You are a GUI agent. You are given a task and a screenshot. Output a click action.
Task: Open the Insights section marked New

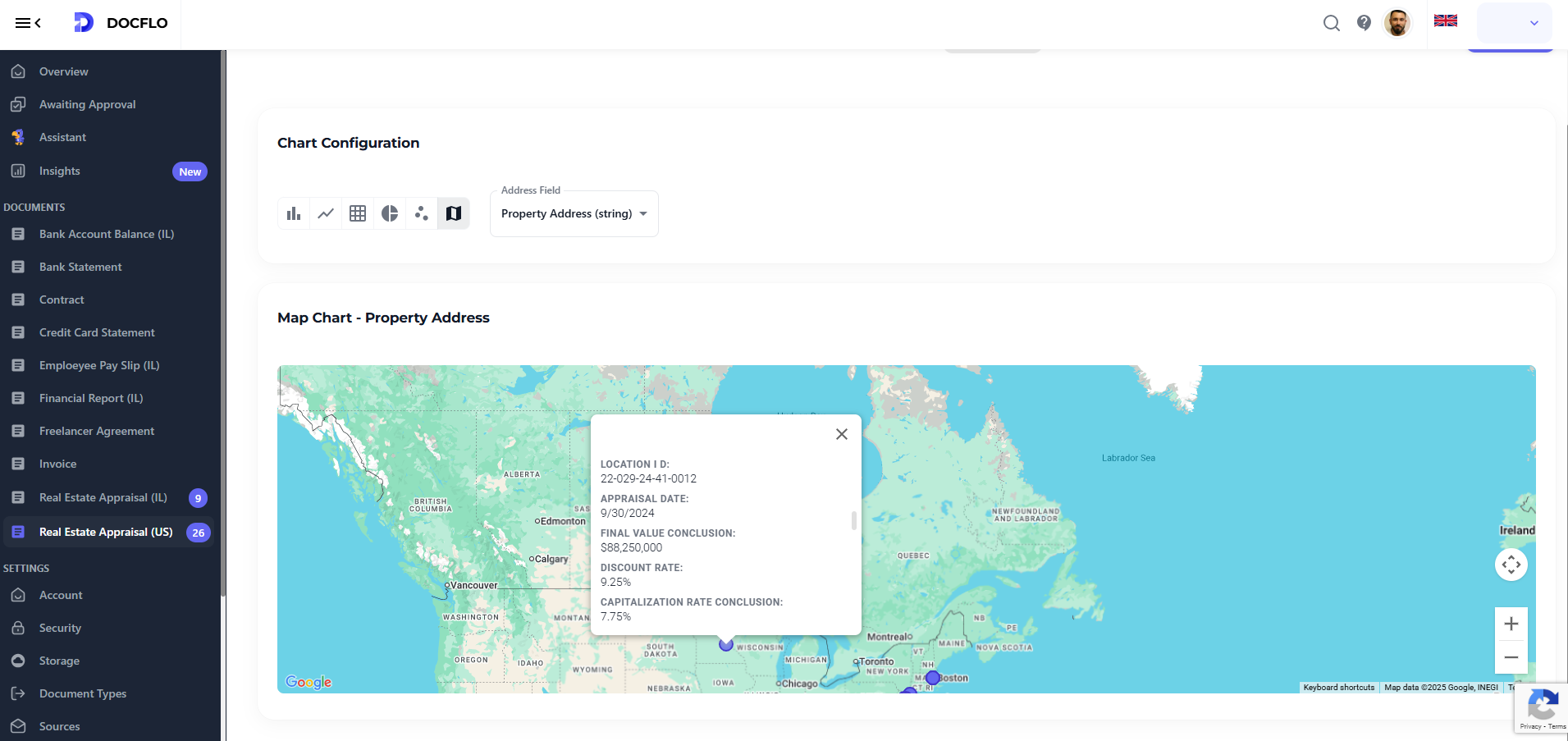tap(58, 171)
